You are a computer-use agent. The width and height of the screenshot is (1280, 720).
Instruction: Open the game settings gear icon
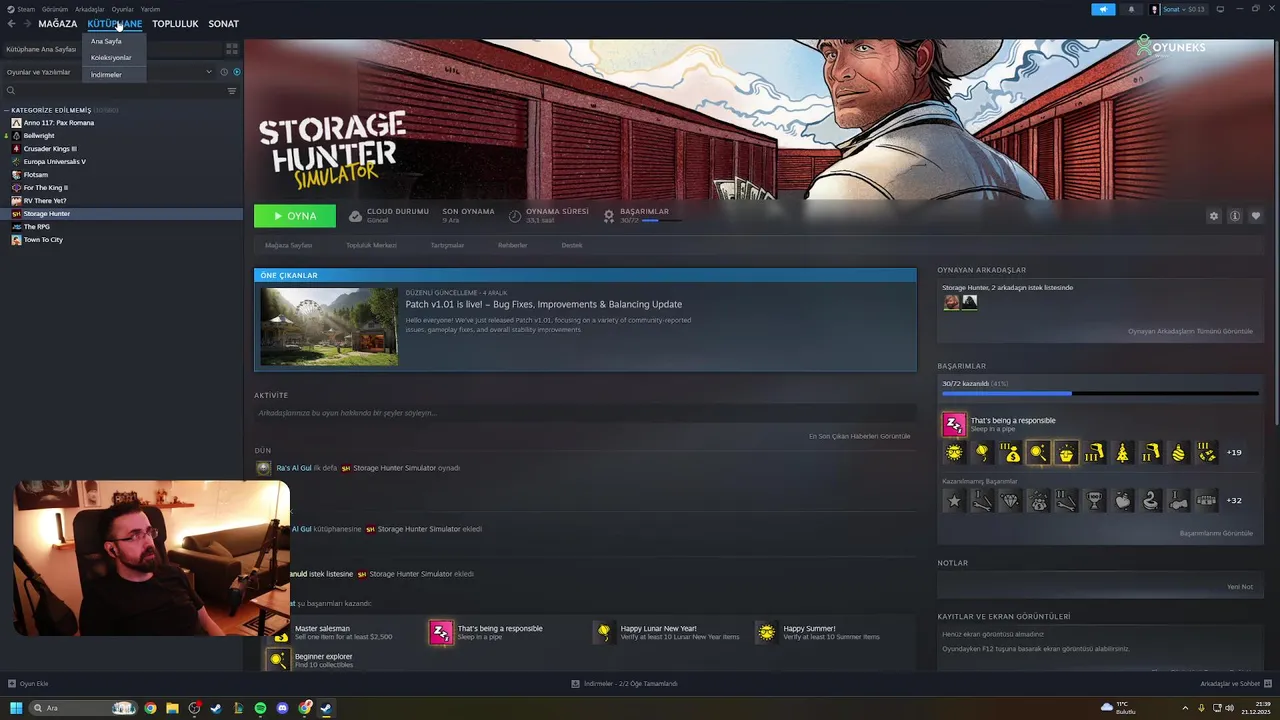1214,216
